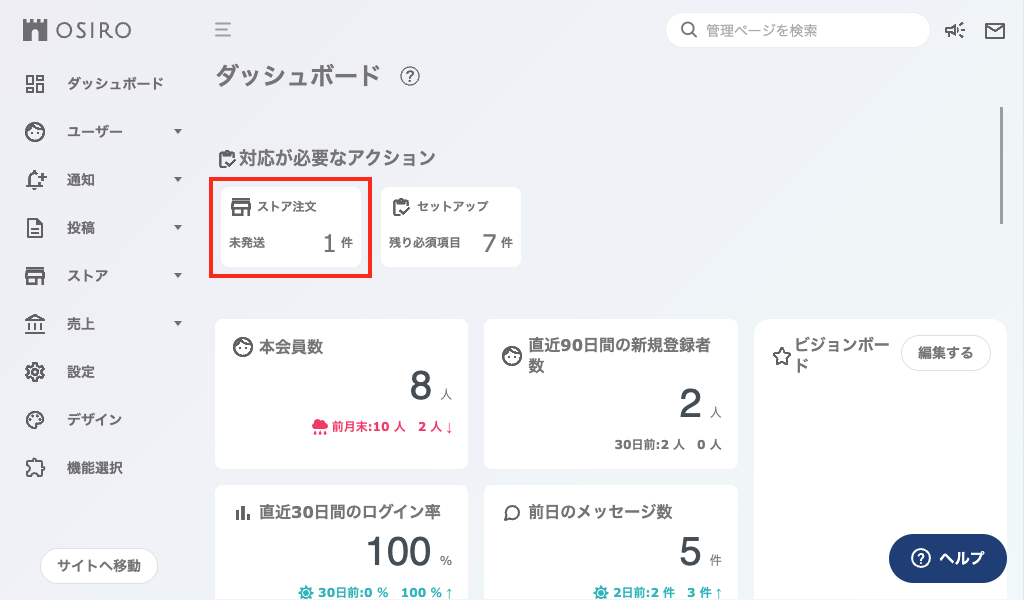Click the 機能選択 puzzle icon in sidebar
The width and height of the screenshot is (1024, 600).
pyautogui.click(x=35, y=468)
